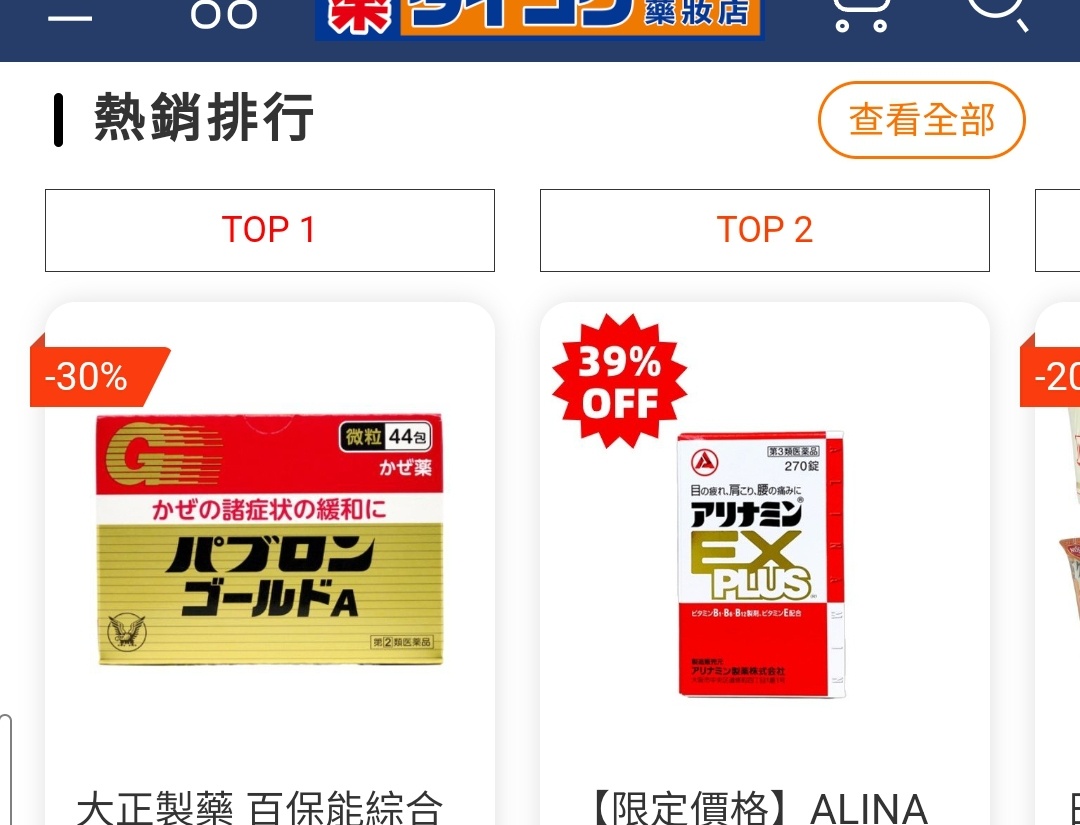Open the category grid icon in header
The width and height of the screenshot is (1080, 825).
(x=224, y=14)
